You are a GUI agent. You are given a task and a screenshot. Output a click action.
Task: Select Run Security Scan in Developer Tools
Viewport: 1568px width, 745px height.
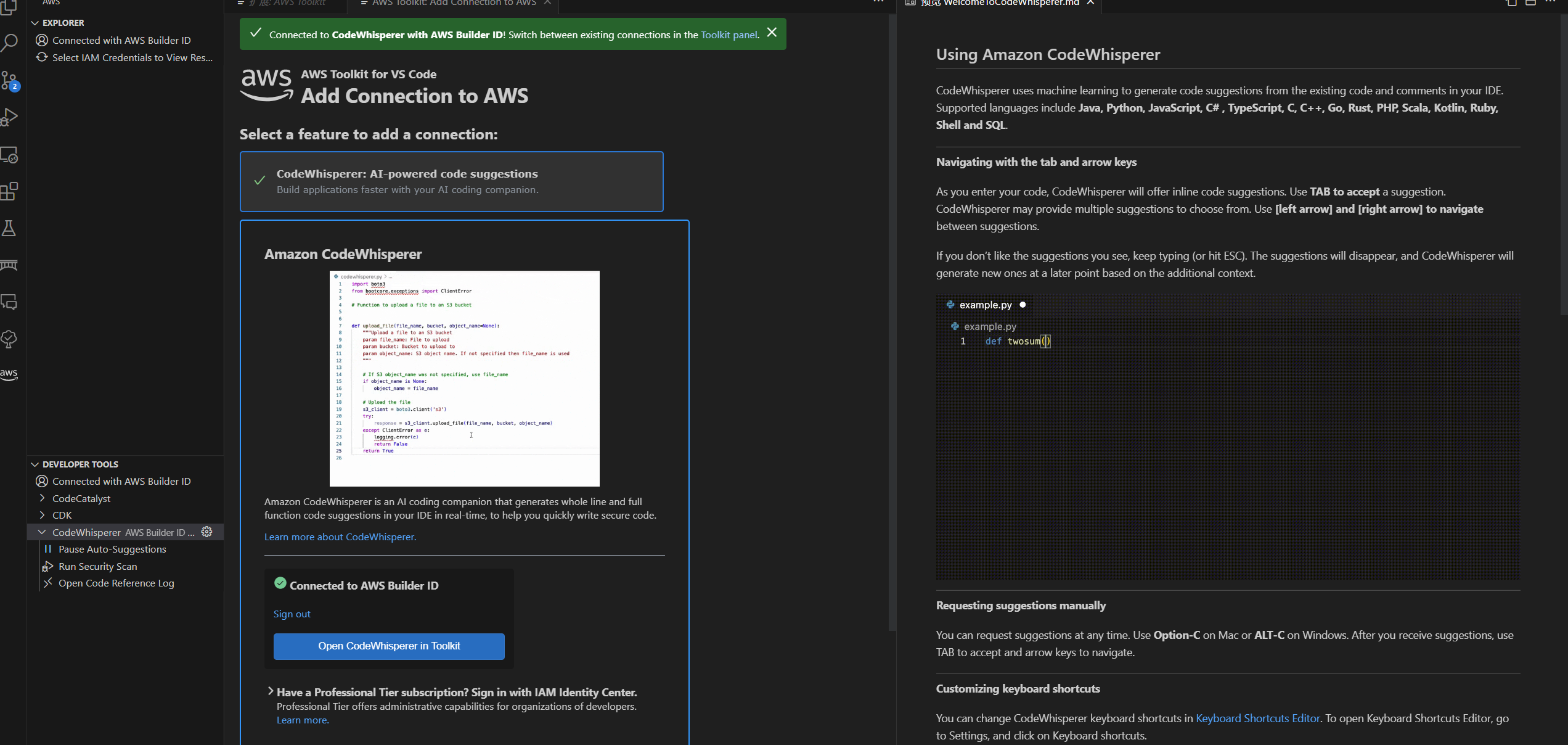pyautogui.click(x=97, y=566)
